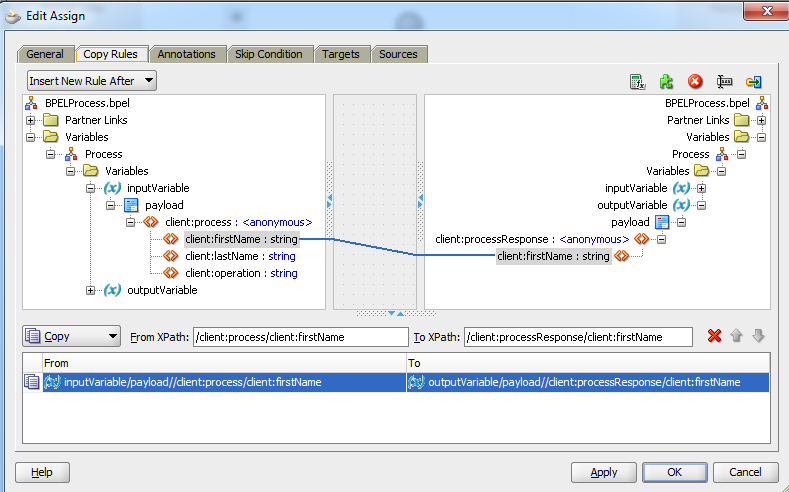Expand outputVariable in the left tree

91,290
